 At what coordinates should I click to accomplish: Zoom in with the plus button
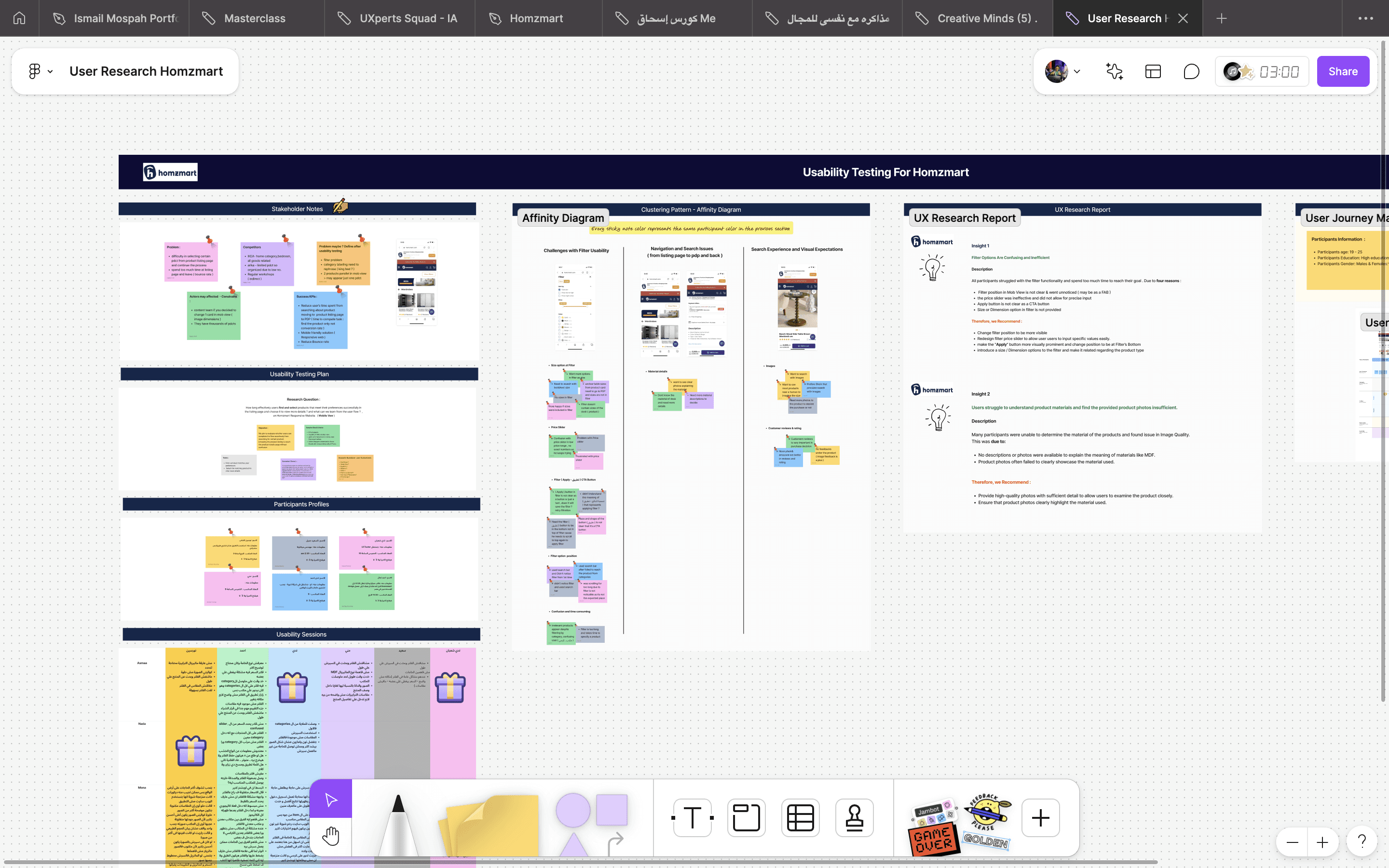(1322, 842)
